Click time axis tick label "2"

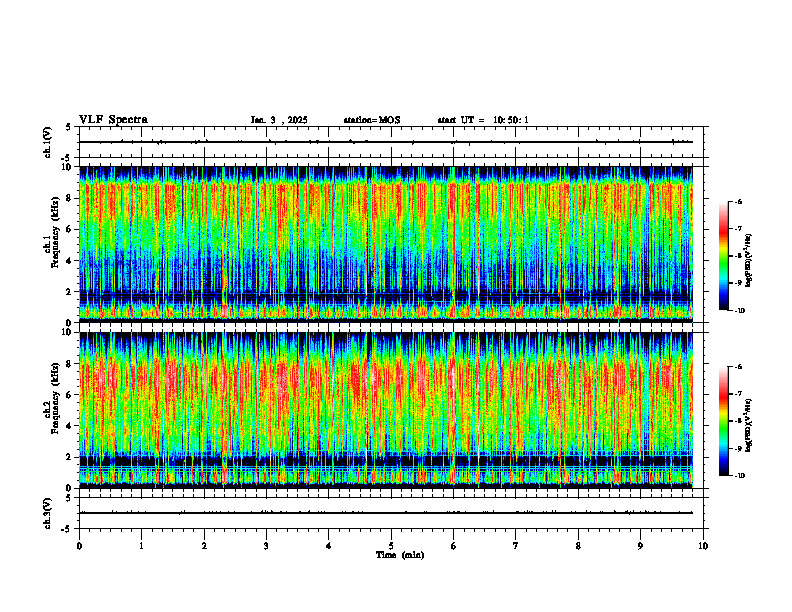pyautogui.click(x=204, y=546)
